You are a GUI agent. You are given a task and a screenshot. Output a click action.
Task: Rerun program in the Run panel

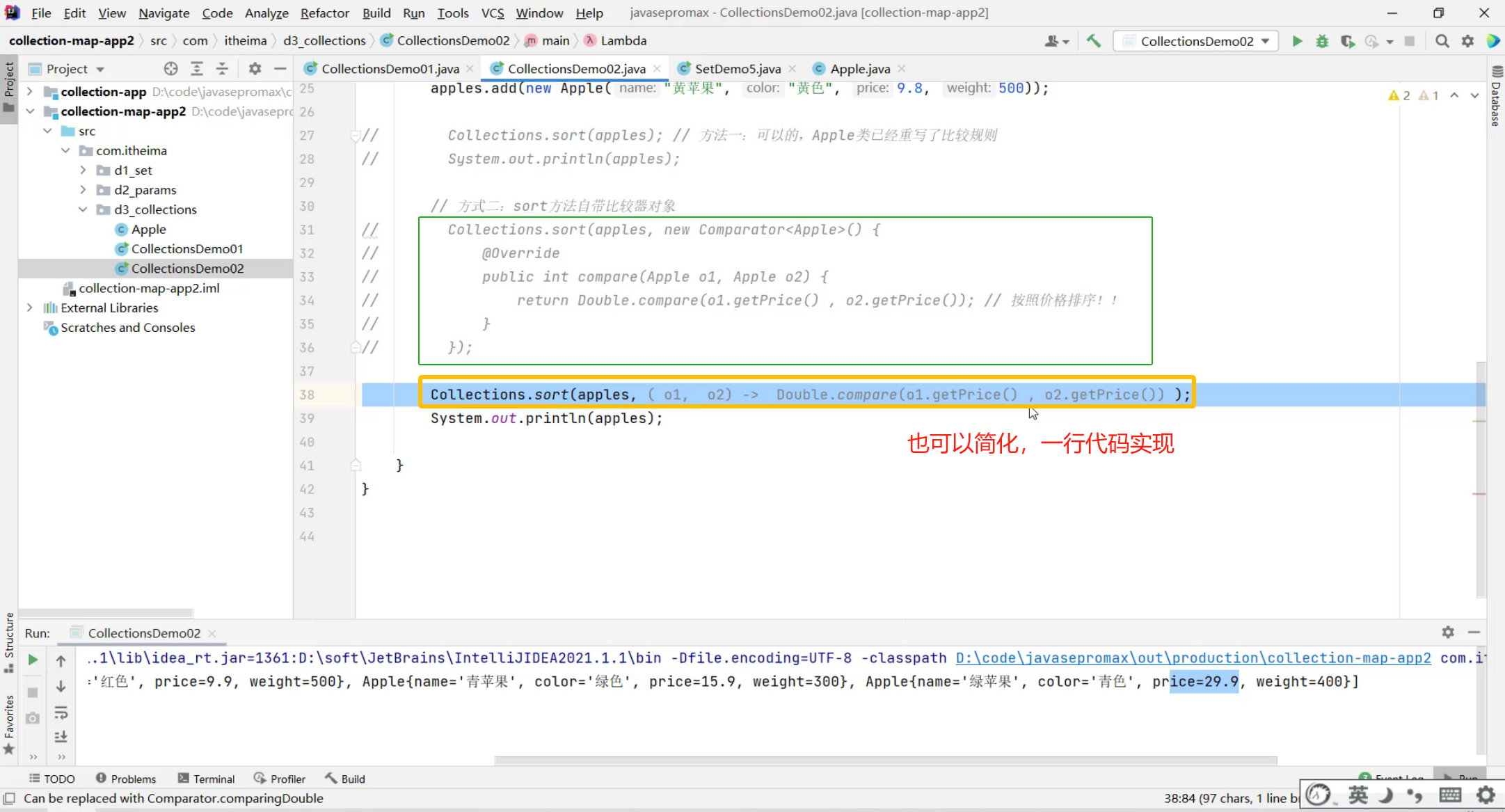tap(33, 660)
